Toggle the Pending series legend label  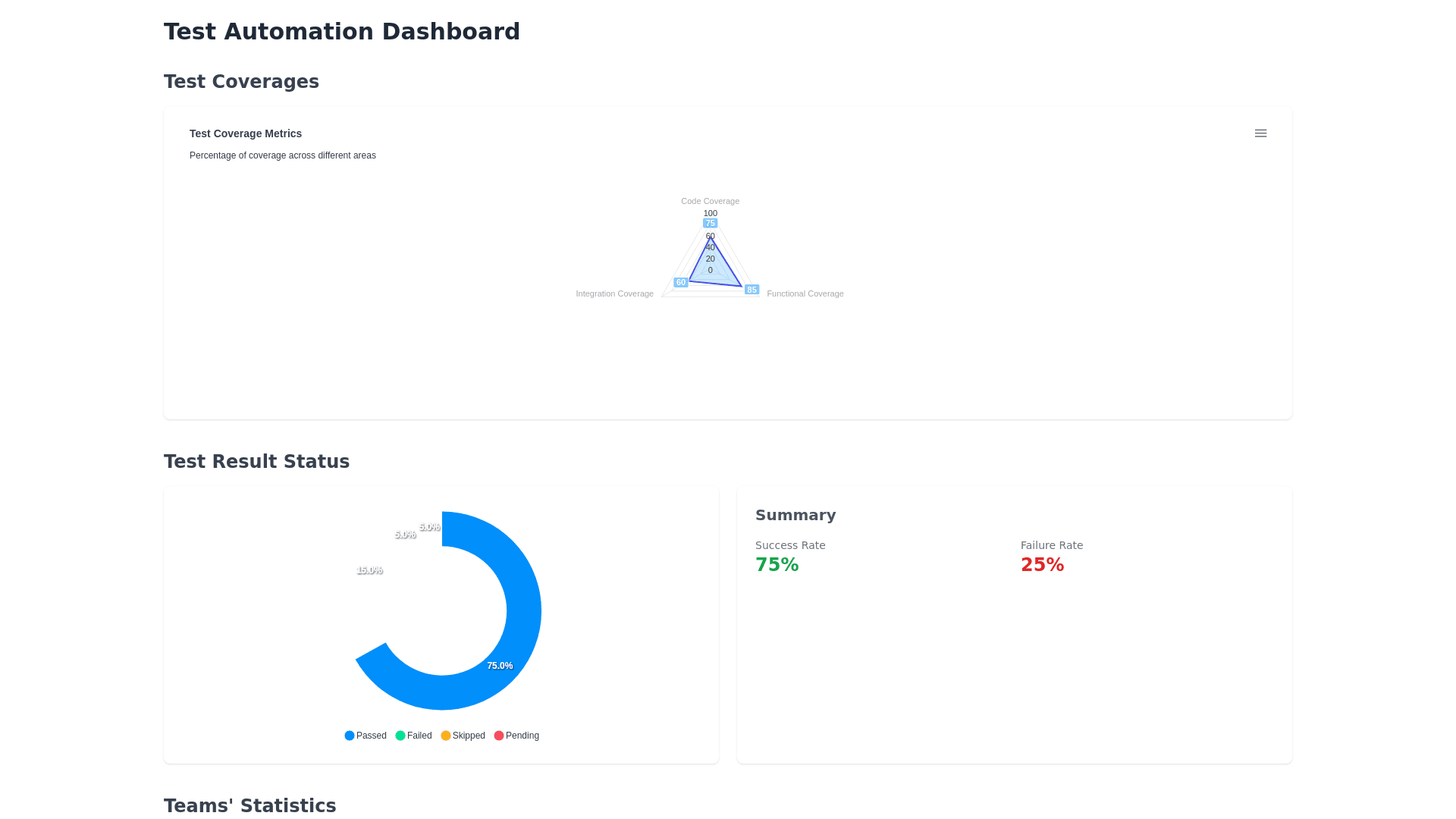coord(522,736)
